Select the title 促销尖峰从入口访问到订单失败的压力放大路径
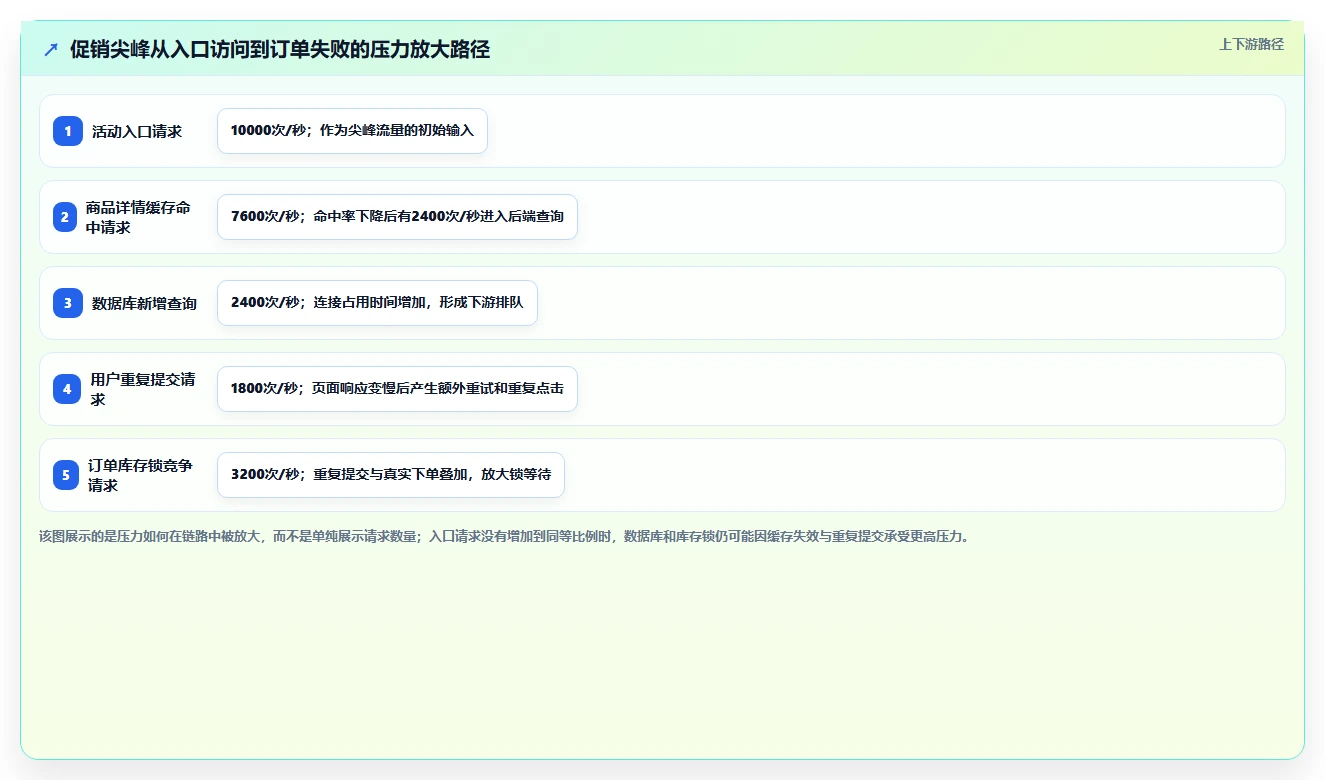 [x=279, y=49]
